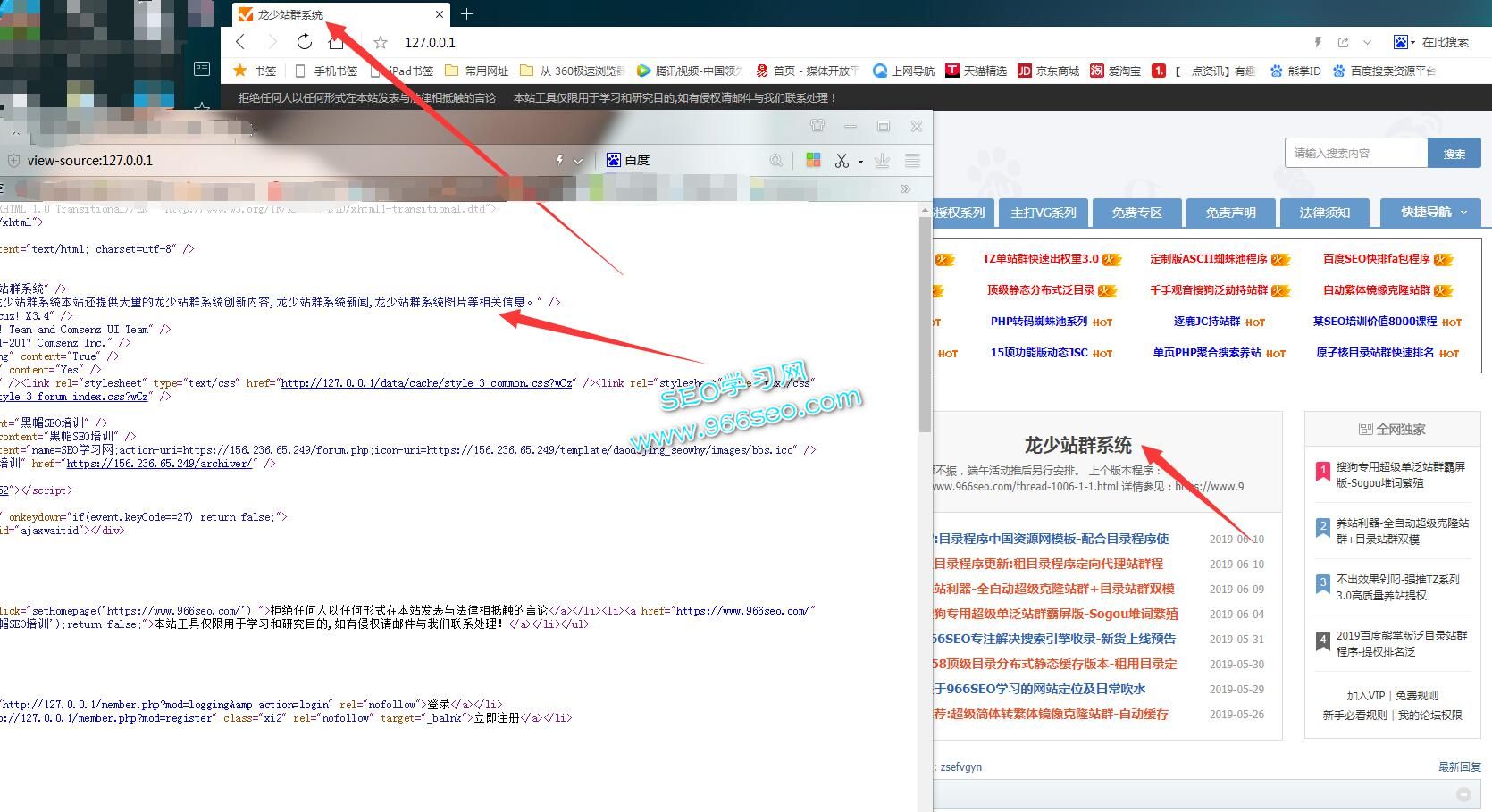Open 目录程序更新:租目录程序定向代理站群程 post
The width and height of the screenshot is (1492, 812).
click(x=1048, y=564)
